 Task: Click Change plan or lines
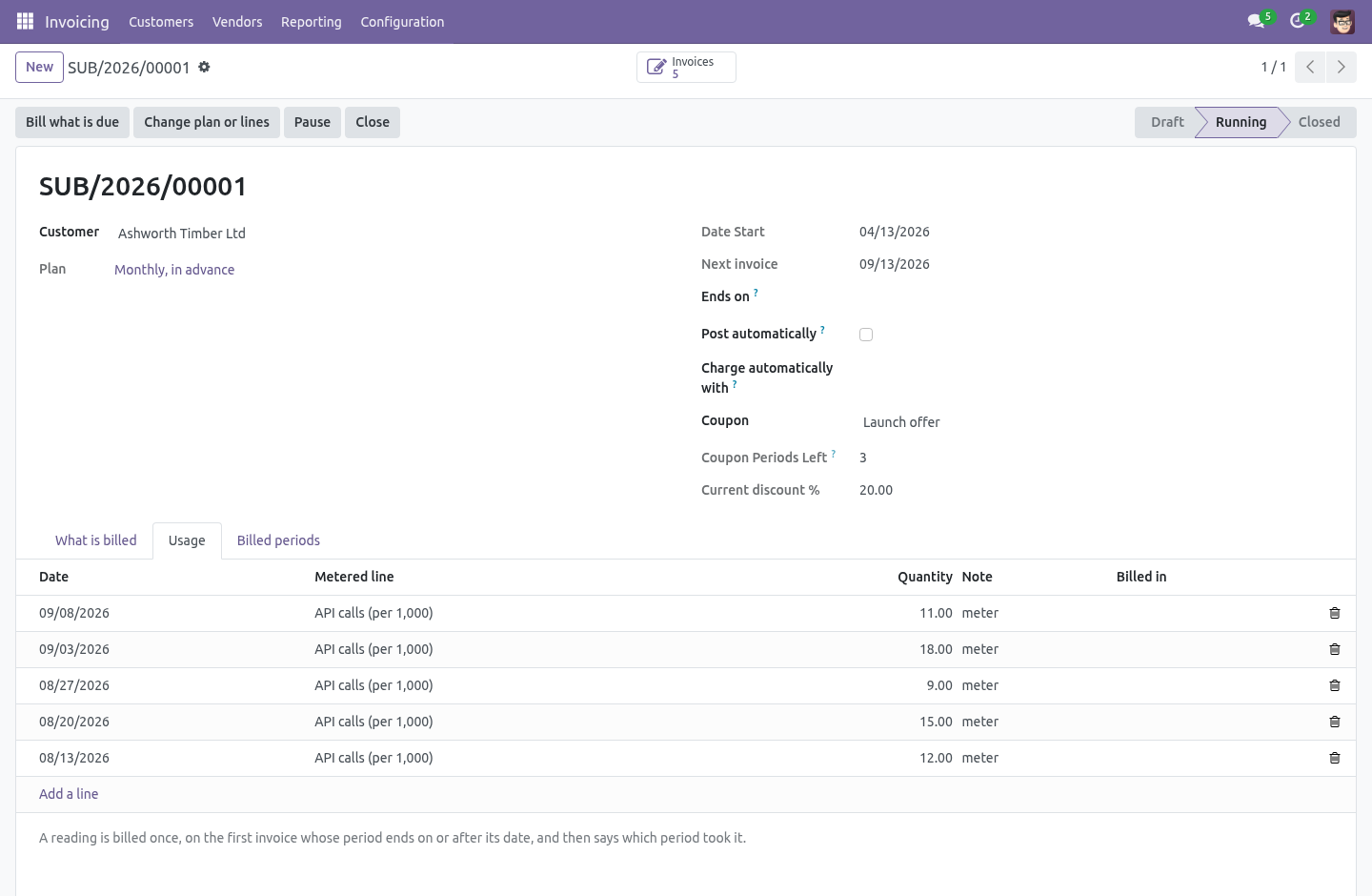point(207,122)
